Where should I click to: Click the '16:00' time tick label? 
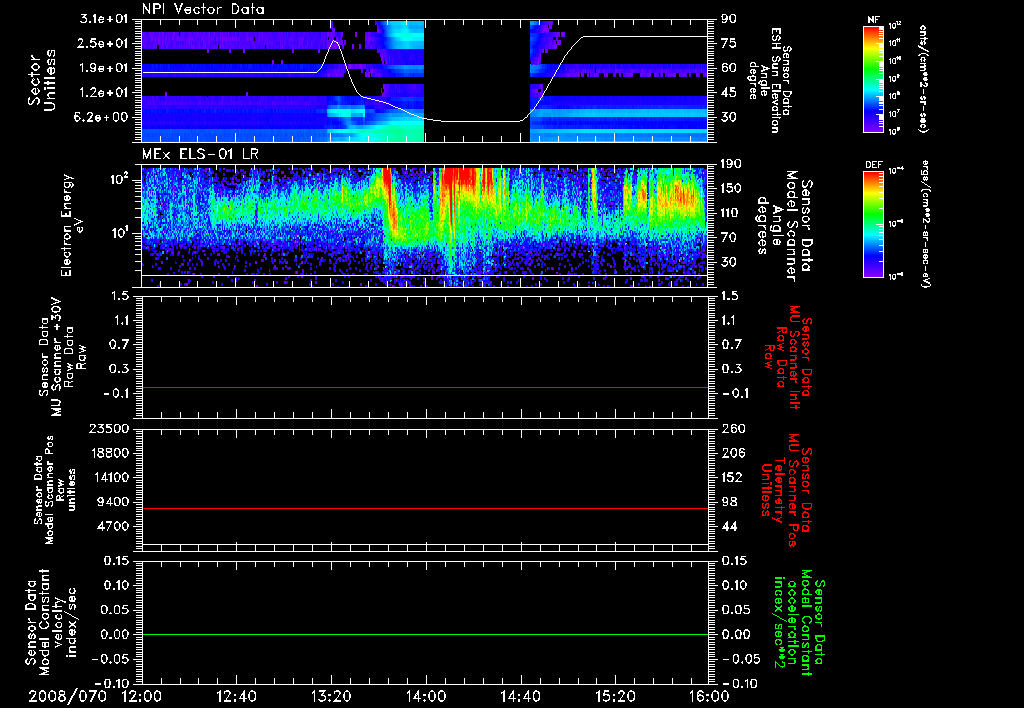(x=709, y=697)
